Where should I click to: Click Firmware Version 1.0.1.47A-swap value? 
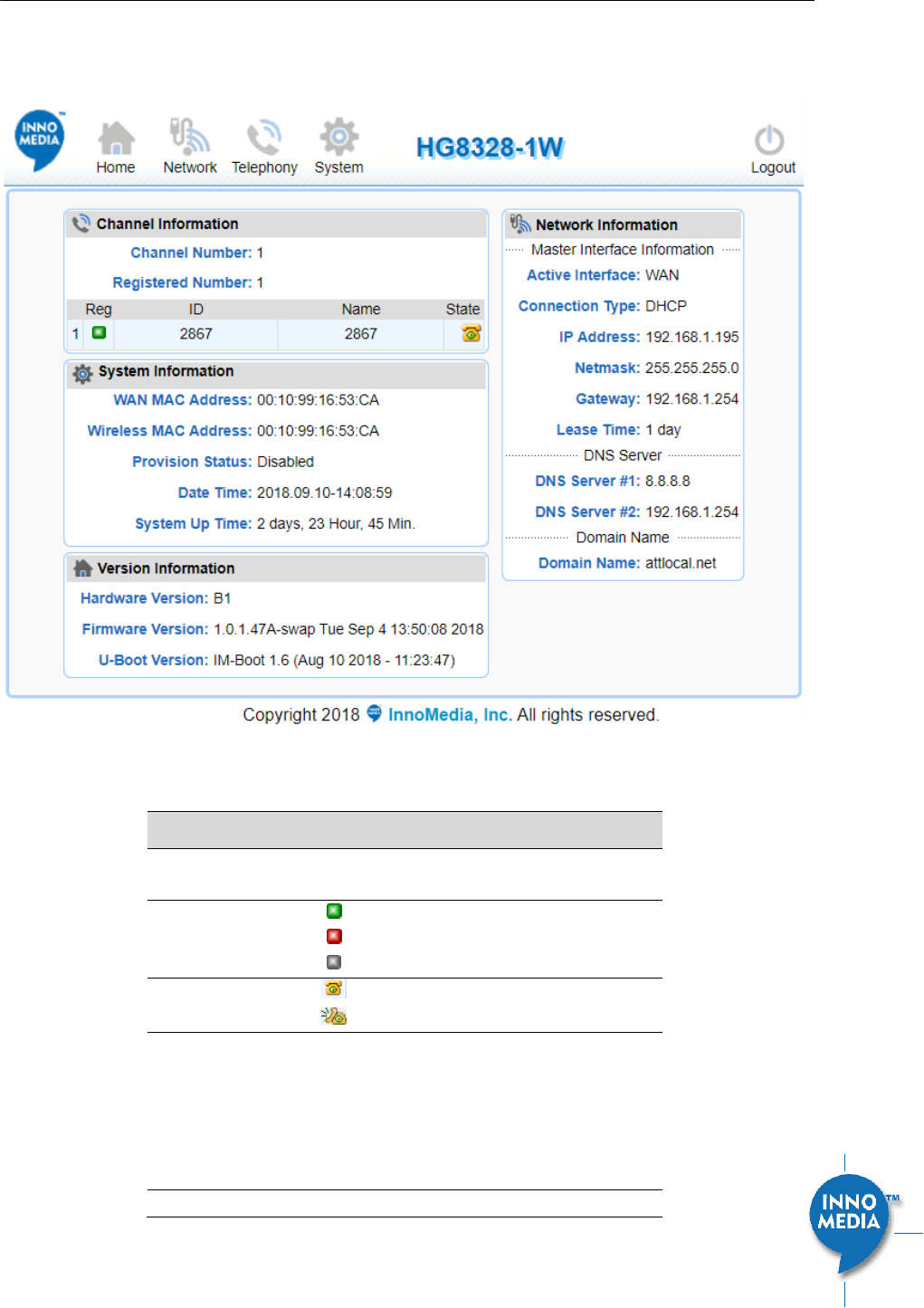tap(348, 629)
